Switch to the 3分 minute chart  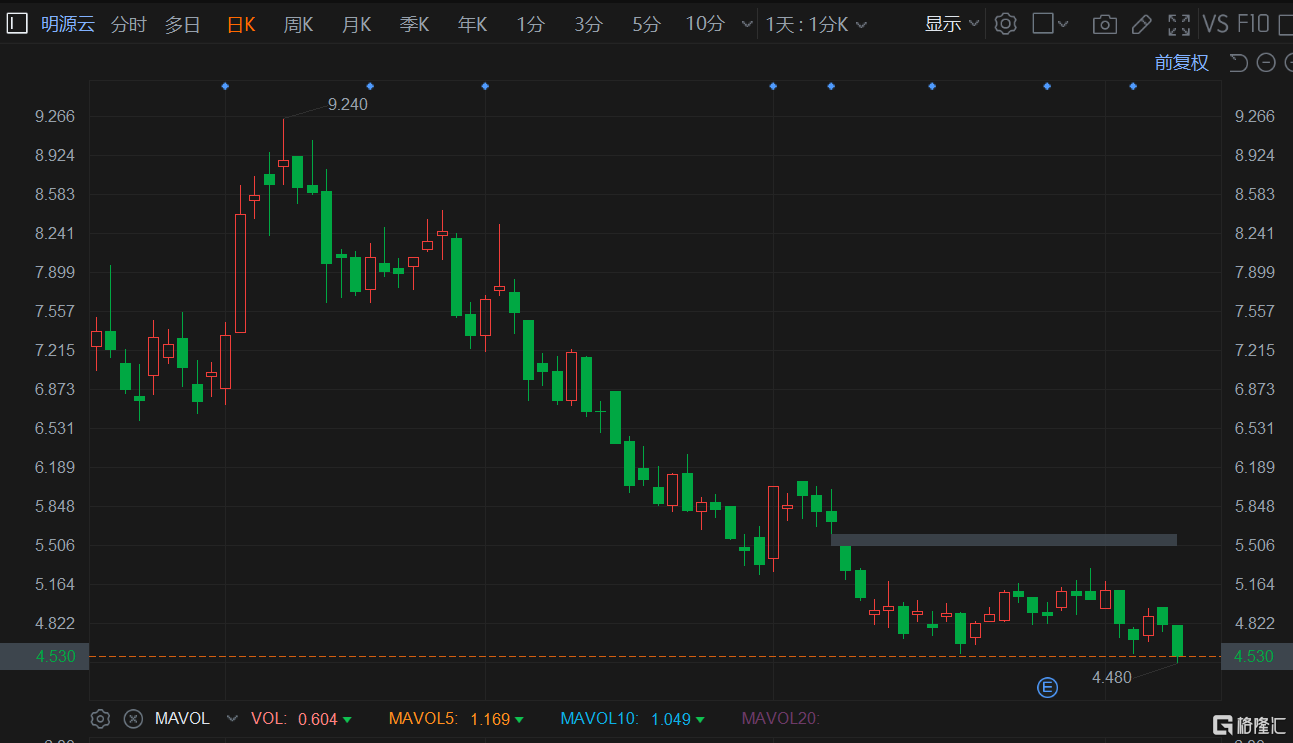[x=589, y=24]
